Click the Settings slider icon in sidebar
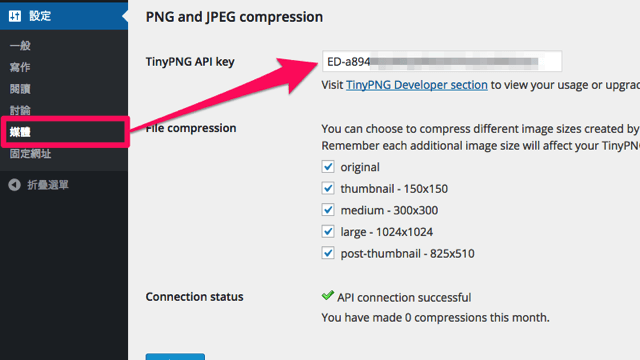640x360 pixels. click(x=15, y=16)
